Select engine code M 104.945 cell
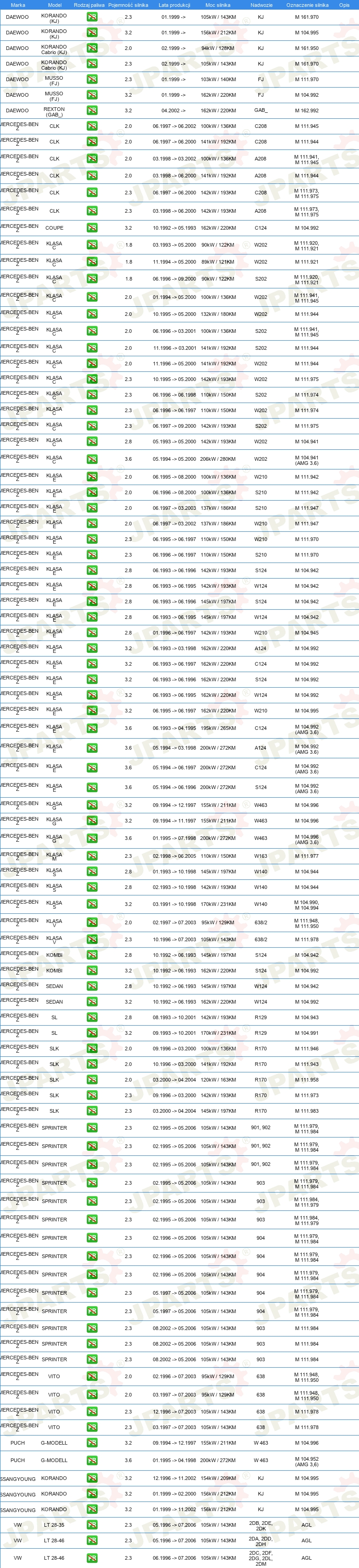Viewport: 359px width, 1568px height. point(307,633)
